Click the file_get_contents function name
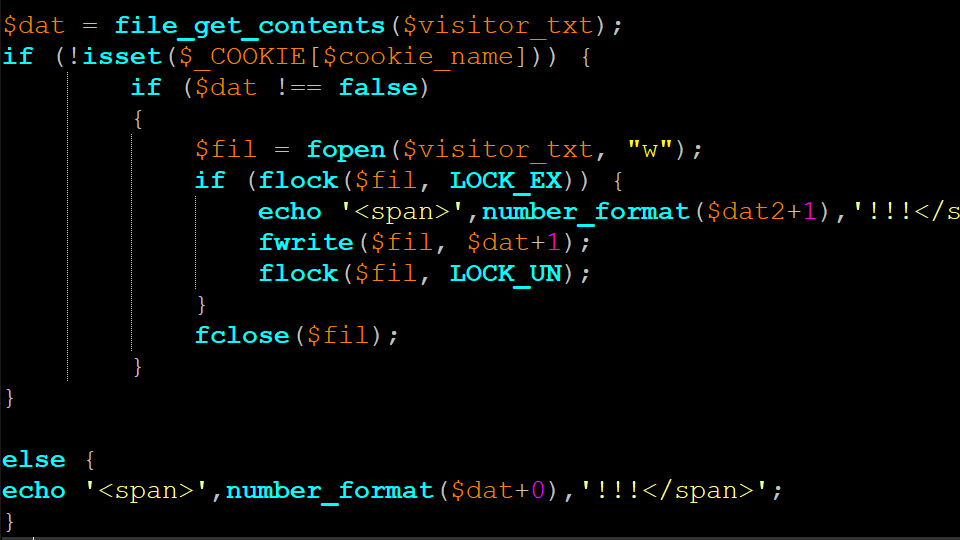Viewport: 960px width, 540px height. (250, 25)
